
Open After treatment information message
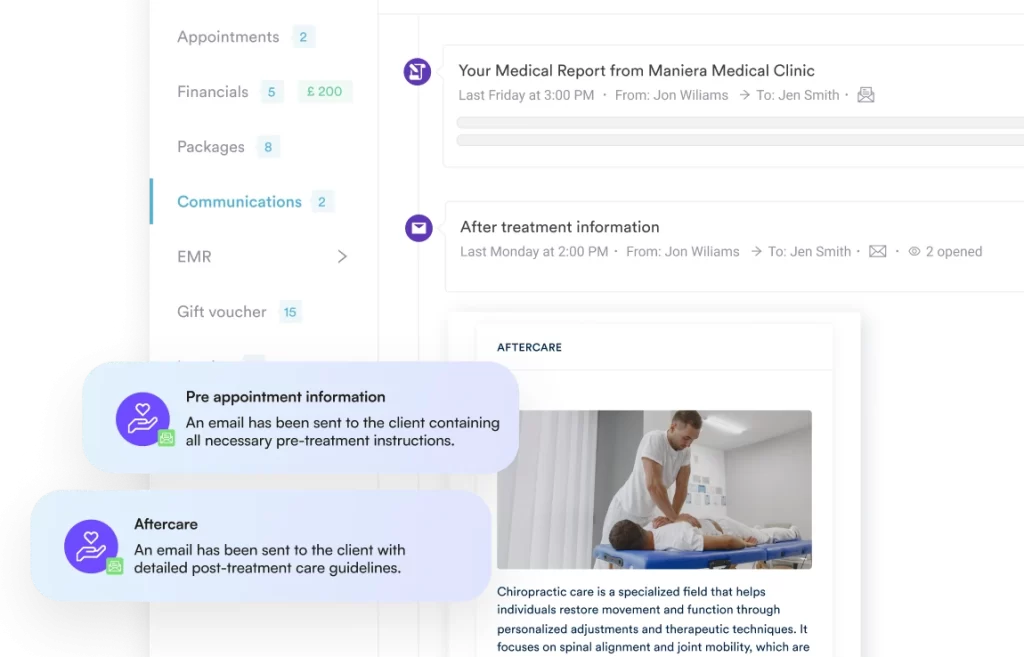[560, 227]
